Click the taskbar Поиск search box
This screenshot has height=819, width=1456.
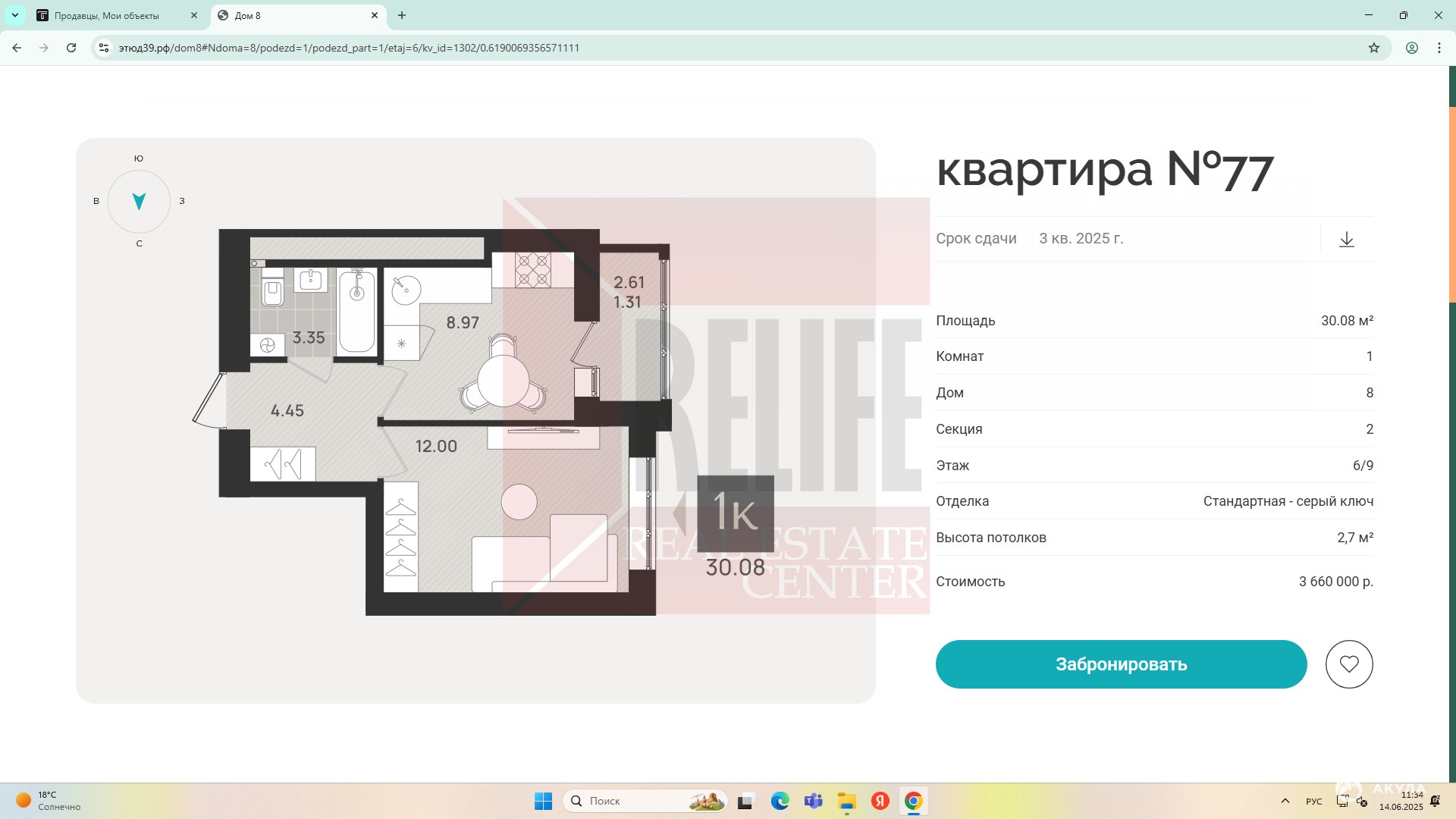645,801
